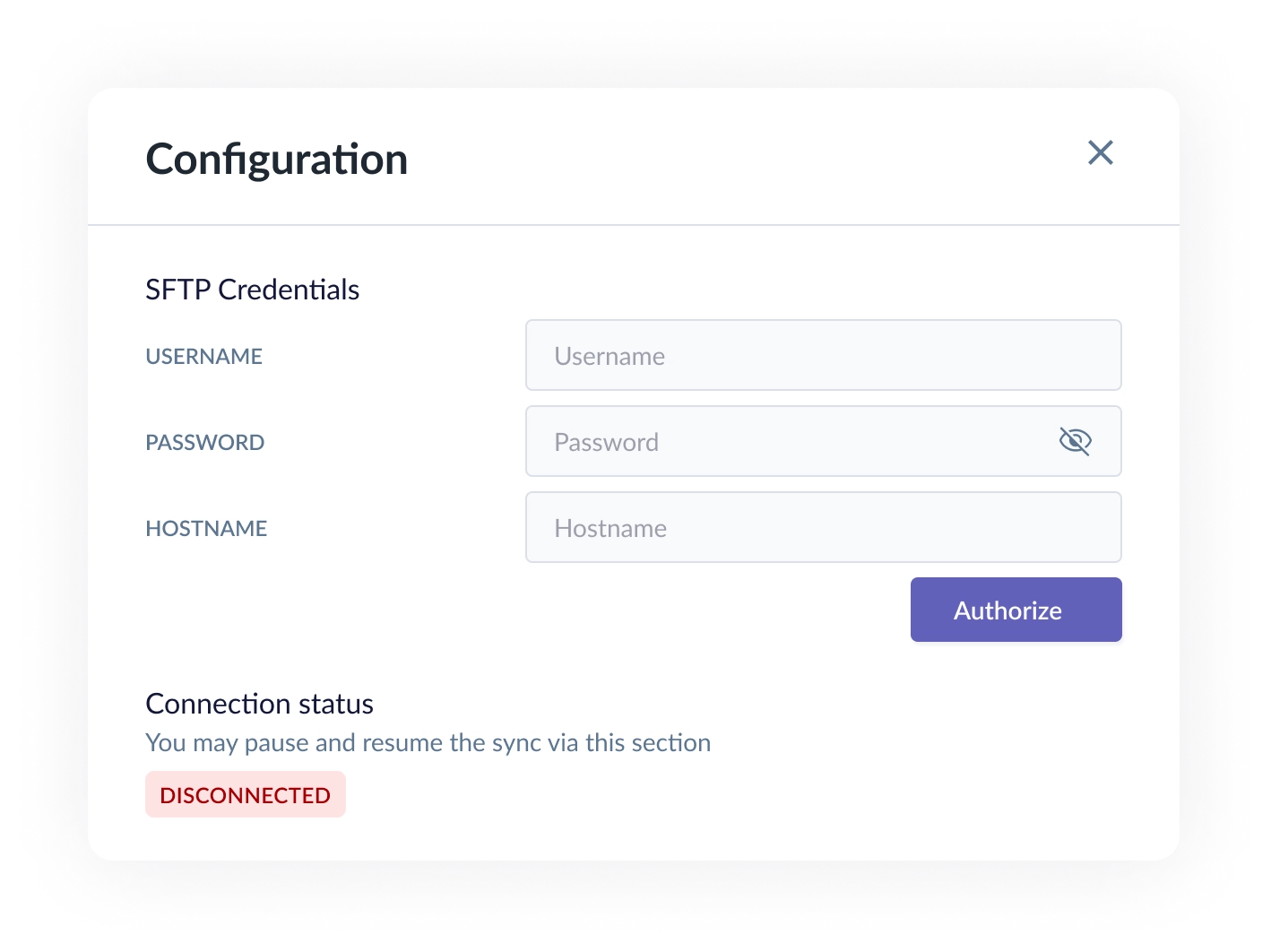Submit SFTP credentials via the purple Authorize button
The width and height of the screenshot is (1271, 952).
pos(1016,610)
